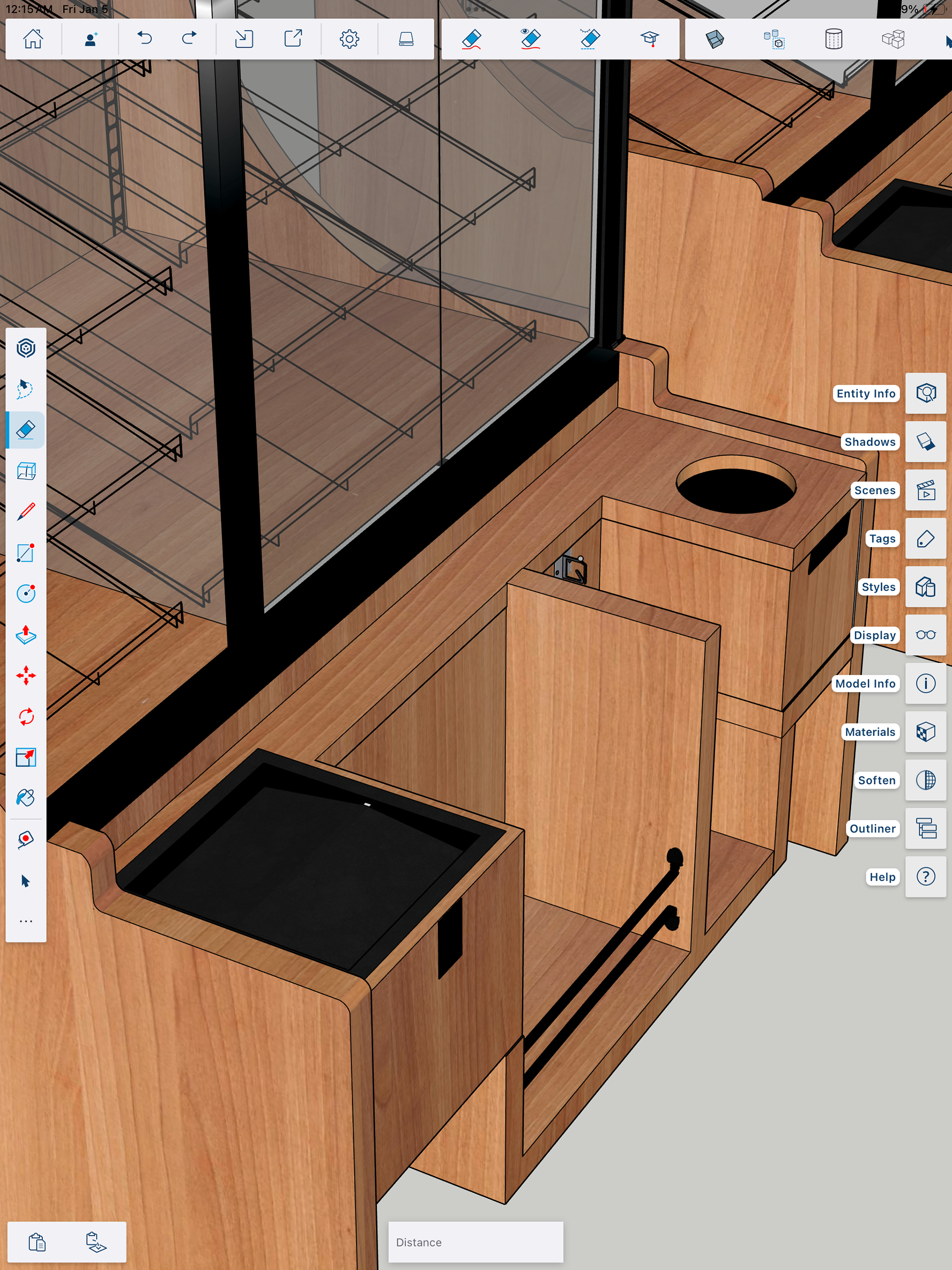Undo the last action

pos(145,39)
